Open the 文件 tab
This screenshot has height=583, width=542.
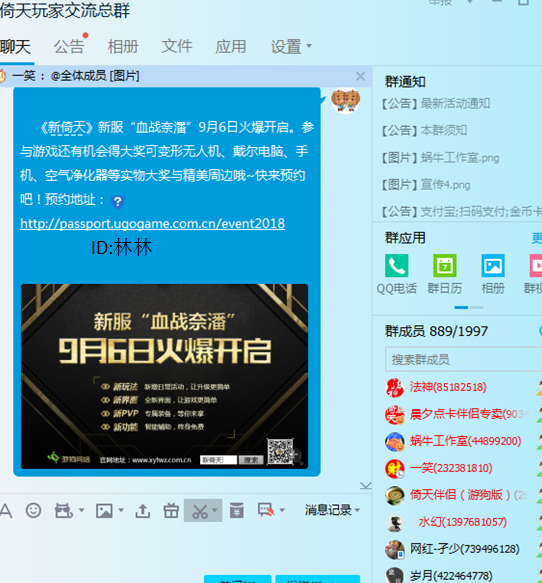[177, 47]
